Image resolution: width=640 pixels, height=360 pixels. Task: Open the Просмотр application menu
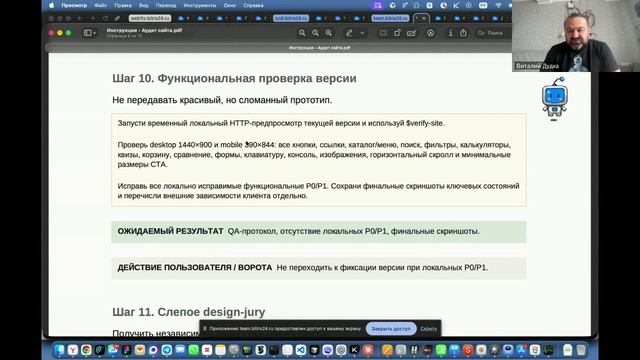(x=74, y=5)
